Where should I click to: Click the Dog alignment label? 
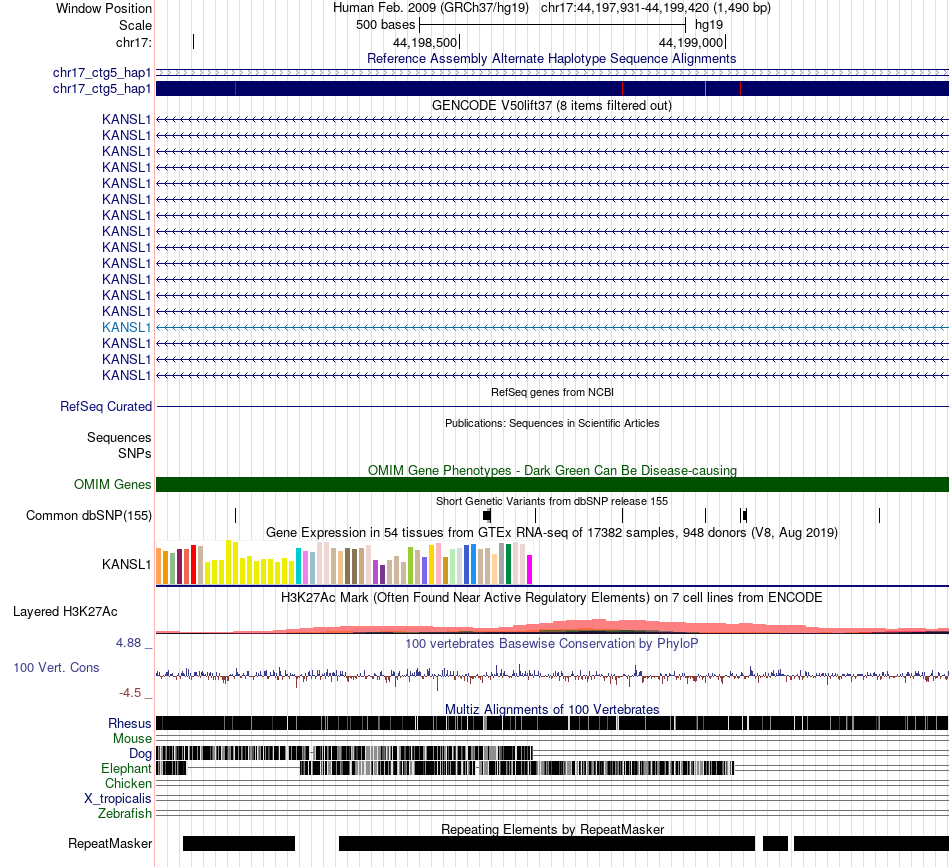pos(140,754)
